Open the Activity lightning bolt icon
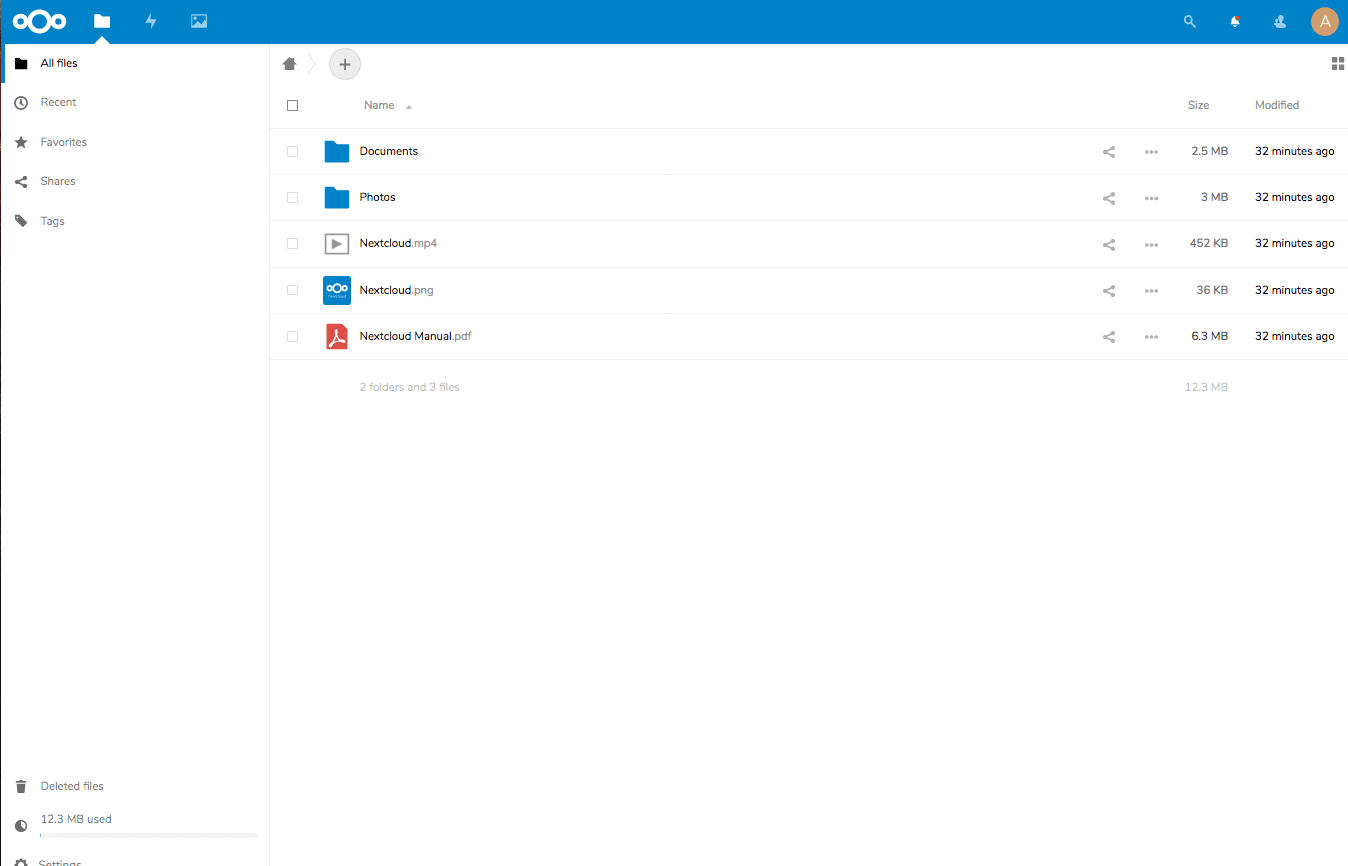The width and height of the screenshot is (1348, 866). tap(151, 21)
